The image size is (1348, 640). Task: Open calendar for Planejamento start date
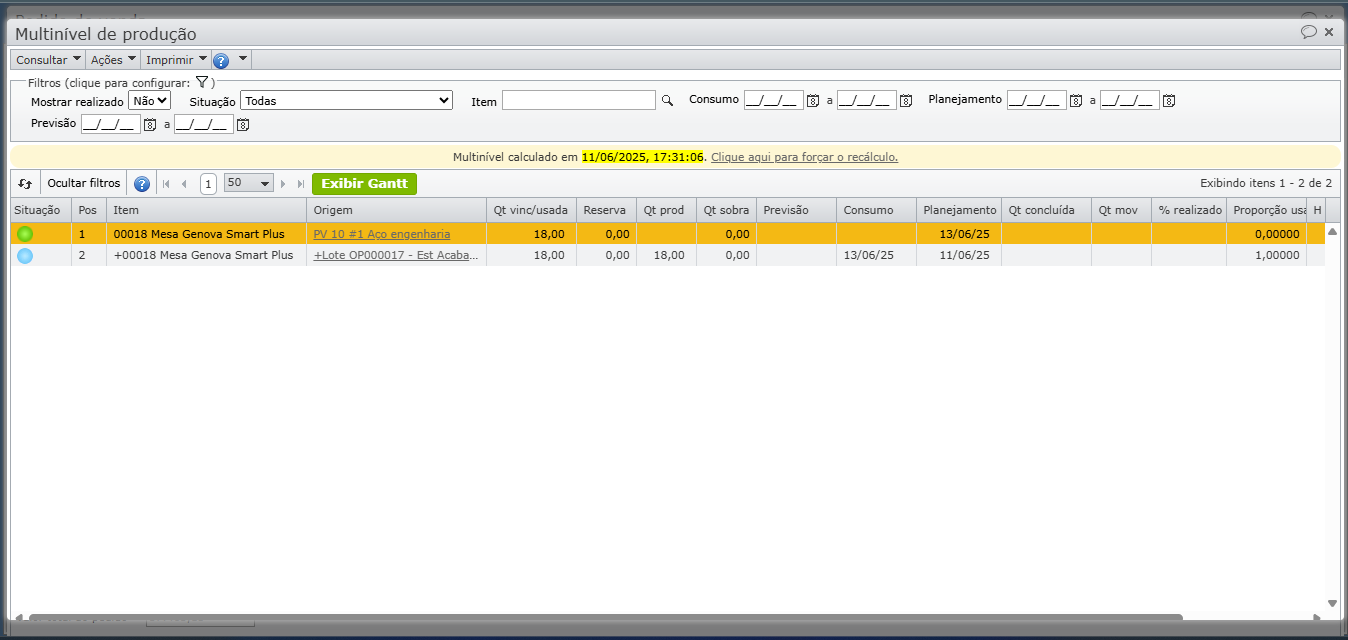coord(1076,101)
